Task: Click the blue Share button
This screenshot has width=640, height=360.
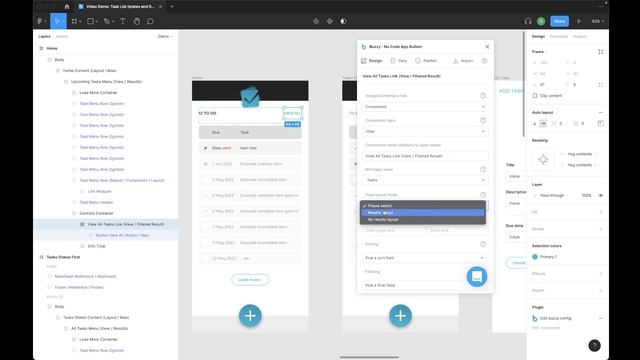Action: (x=560, y=21)
